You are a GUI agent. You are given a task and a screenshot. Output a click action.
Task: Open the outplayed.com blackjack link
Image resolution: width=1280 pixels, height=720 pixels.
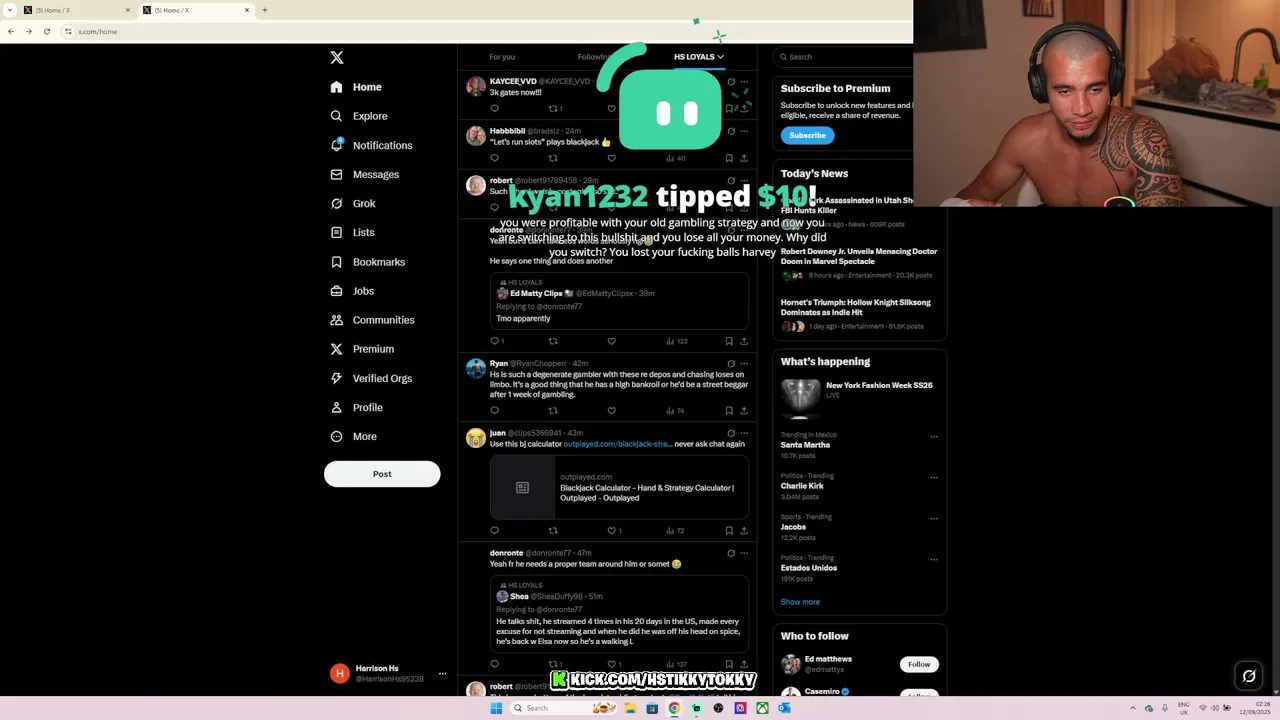[616, 444]
